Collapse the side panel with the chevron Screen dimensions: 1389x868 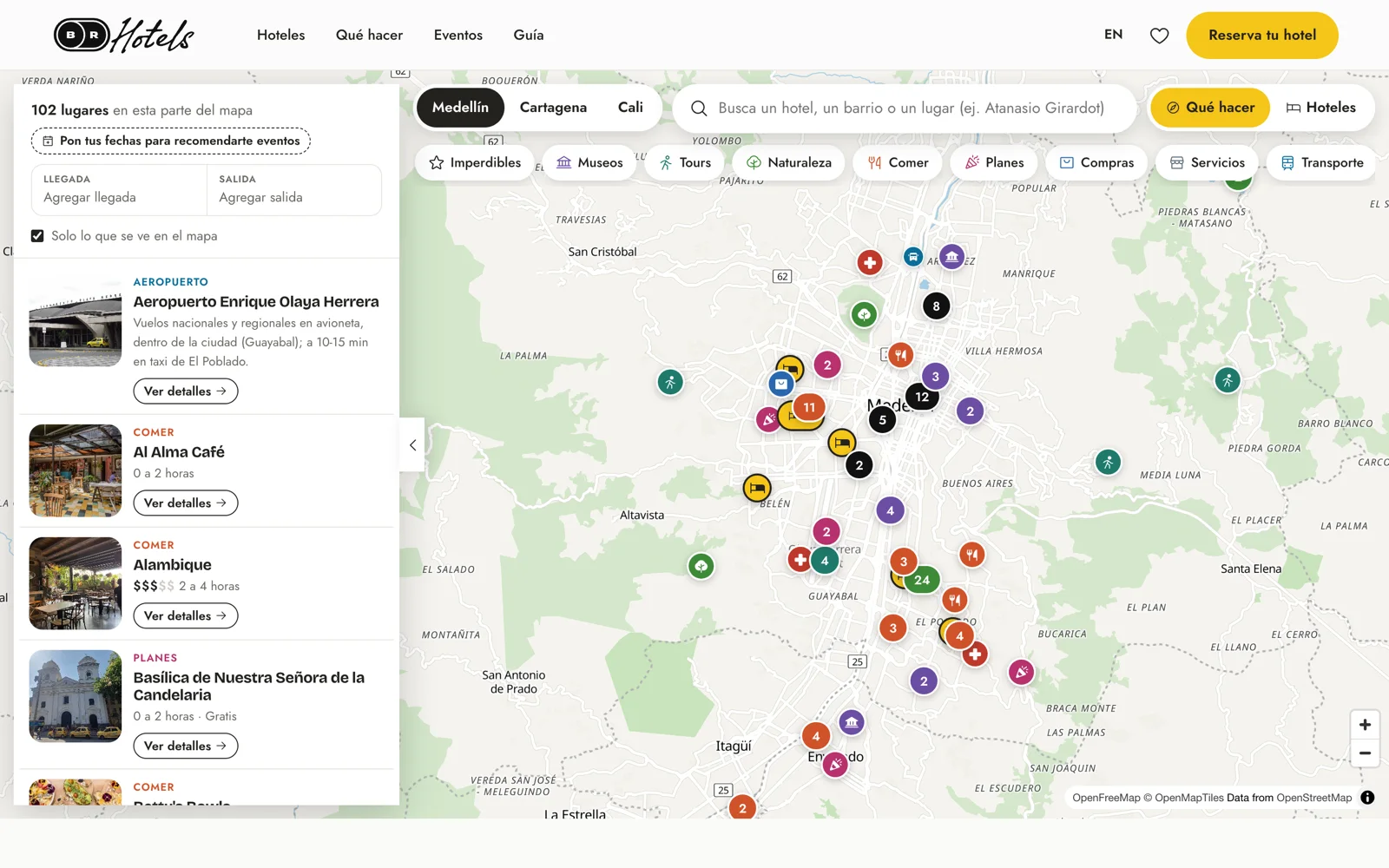pos(412,444)
